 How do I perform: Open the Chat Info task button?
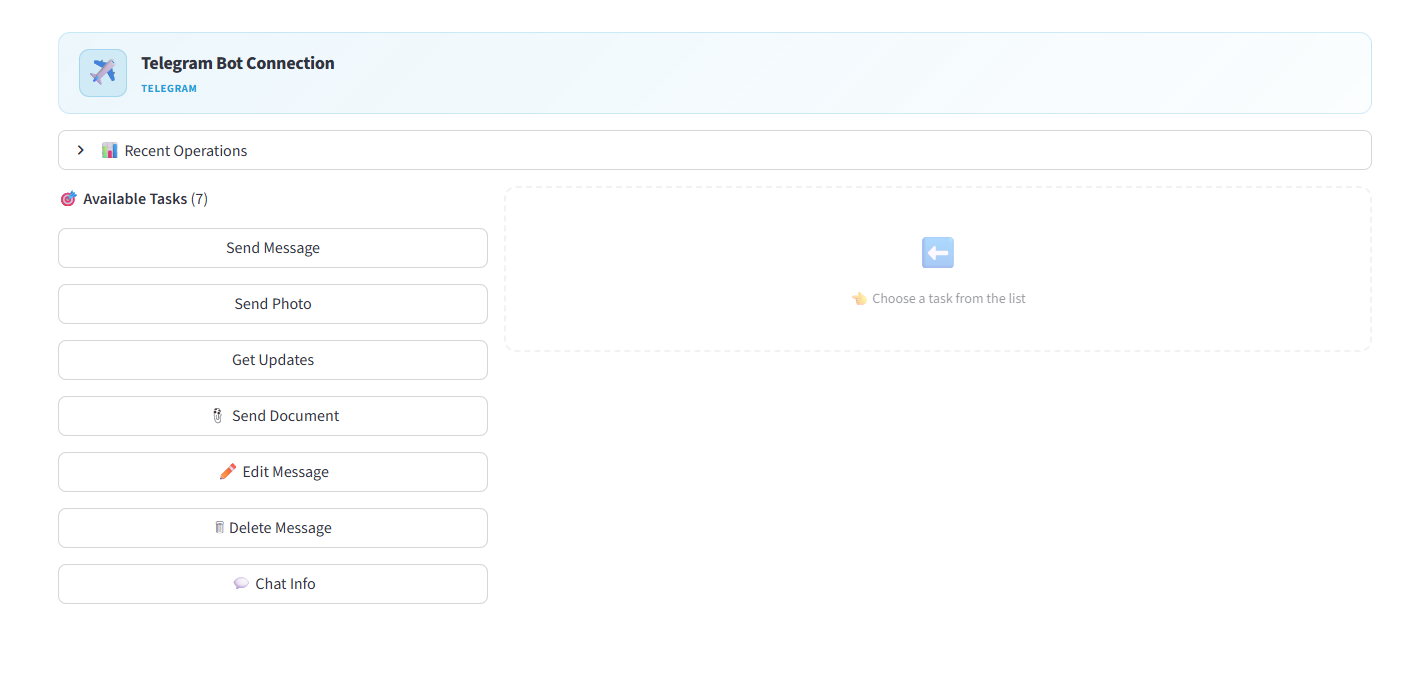coord(273,584)
